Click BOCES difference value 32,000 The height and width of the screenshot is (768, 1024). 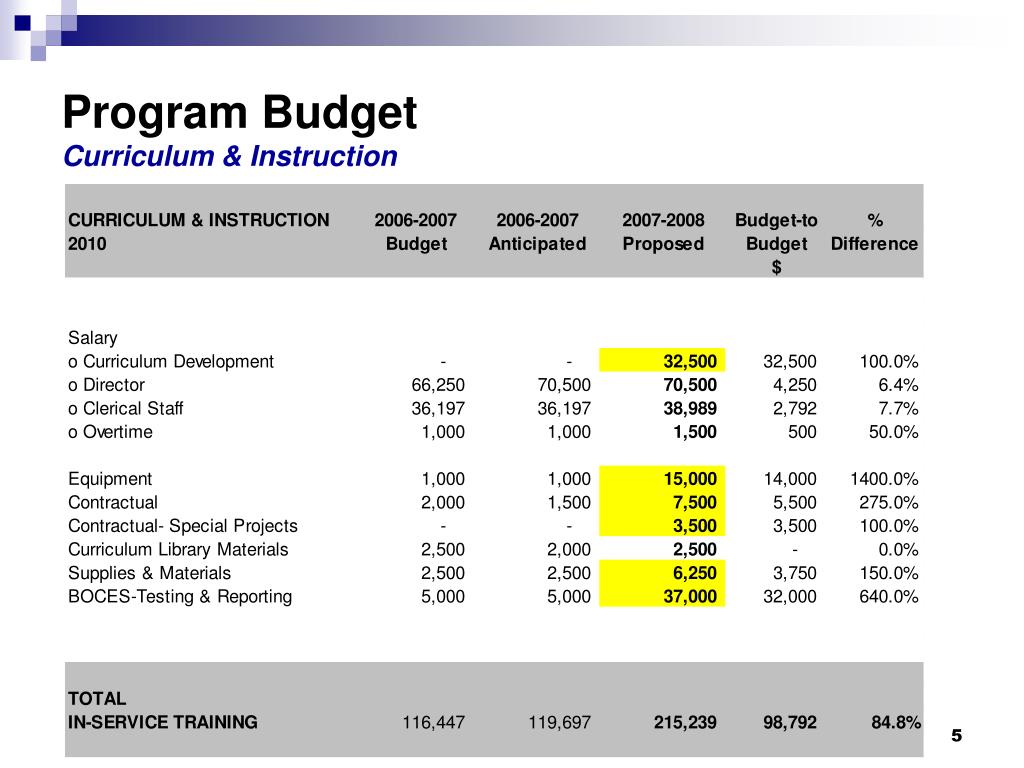coord(790,597)
